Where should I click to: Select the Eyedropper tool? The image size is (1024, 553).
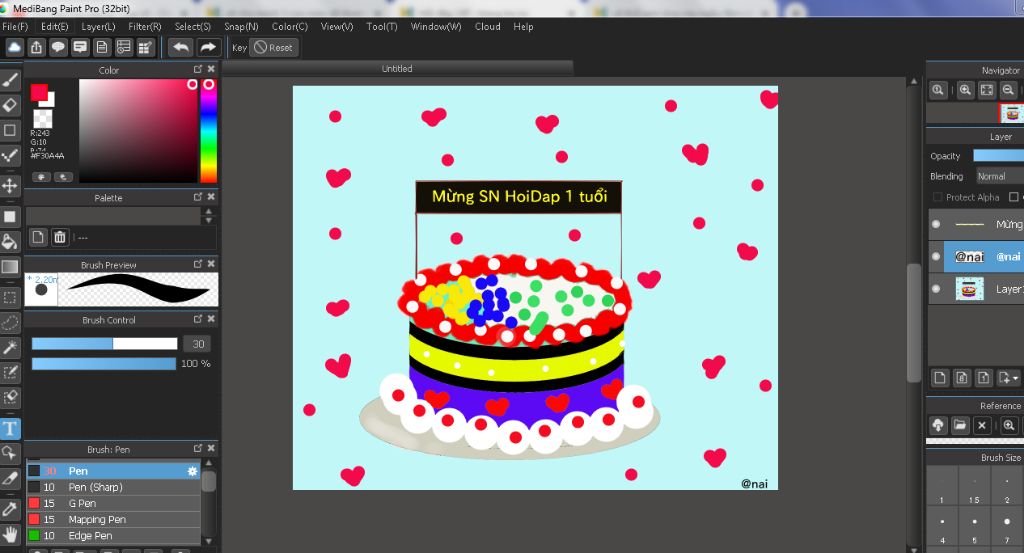[x=10, y=509]
